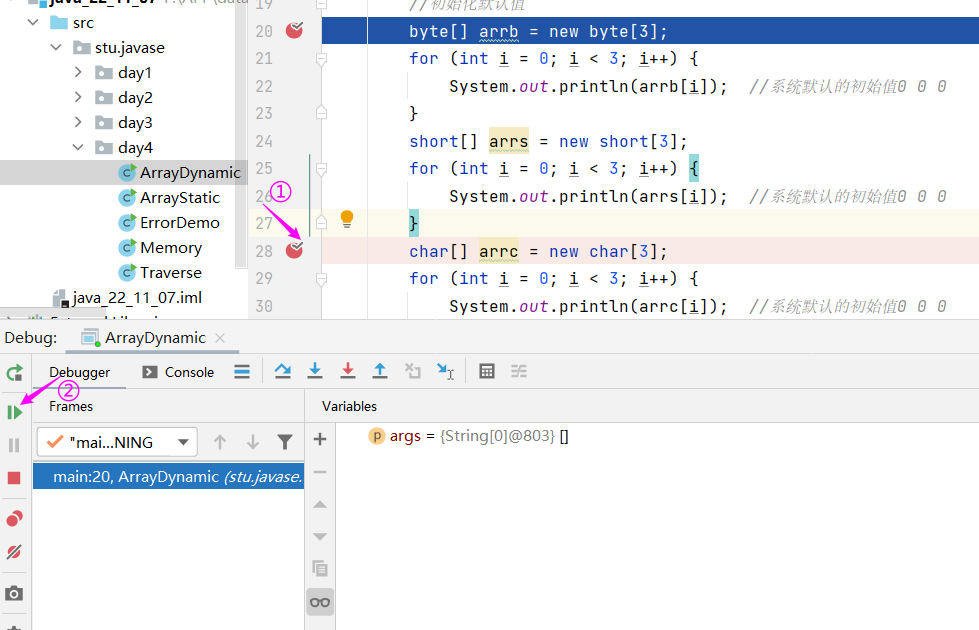Move watch down in Variables panel
The height and width of the screenshot is (630, 979).
pyautogui.click(x=320, y=537)
